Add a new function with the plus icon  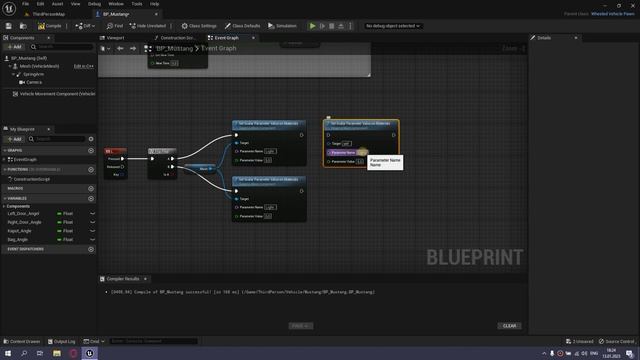point(91,169)
